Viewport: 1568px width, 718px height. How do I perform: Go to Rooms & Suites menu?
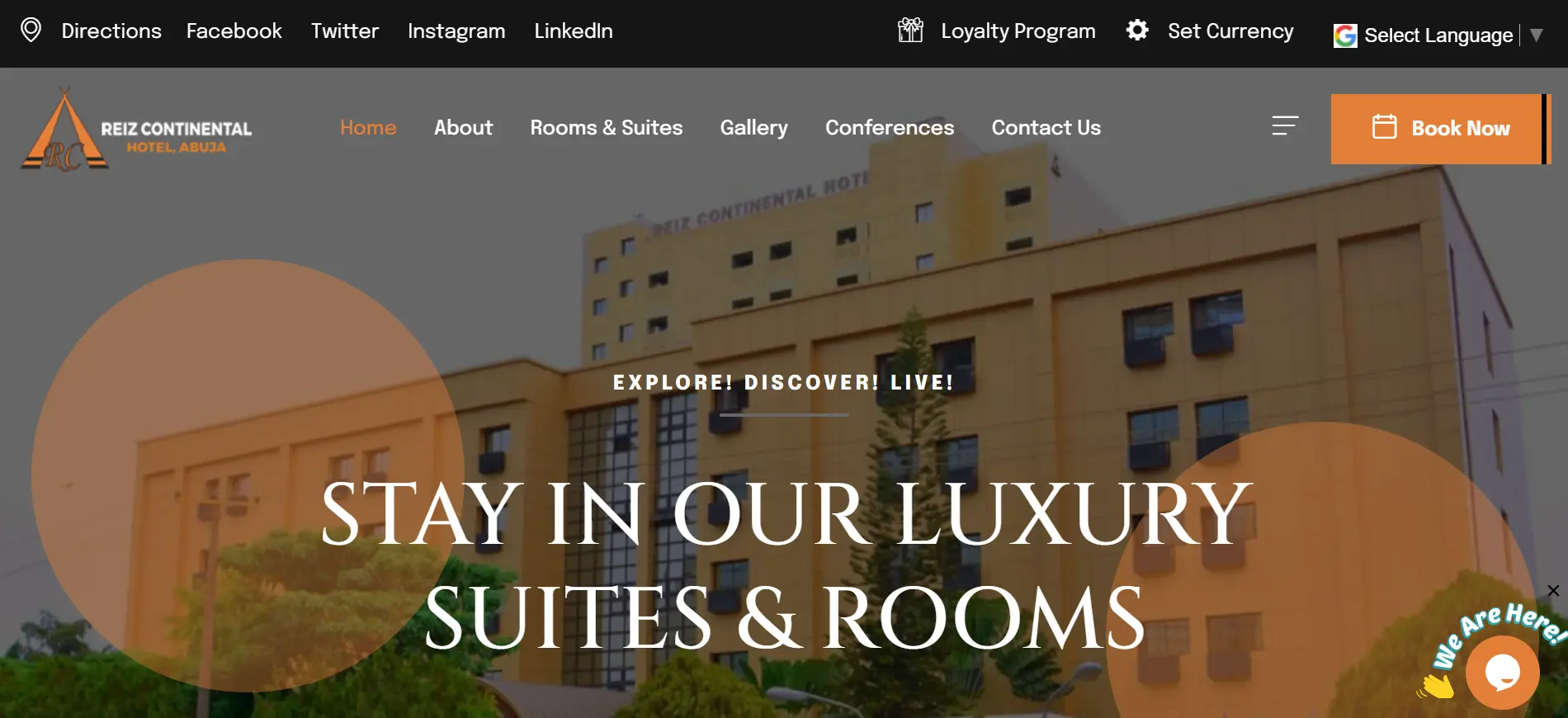tap(606, 128)
